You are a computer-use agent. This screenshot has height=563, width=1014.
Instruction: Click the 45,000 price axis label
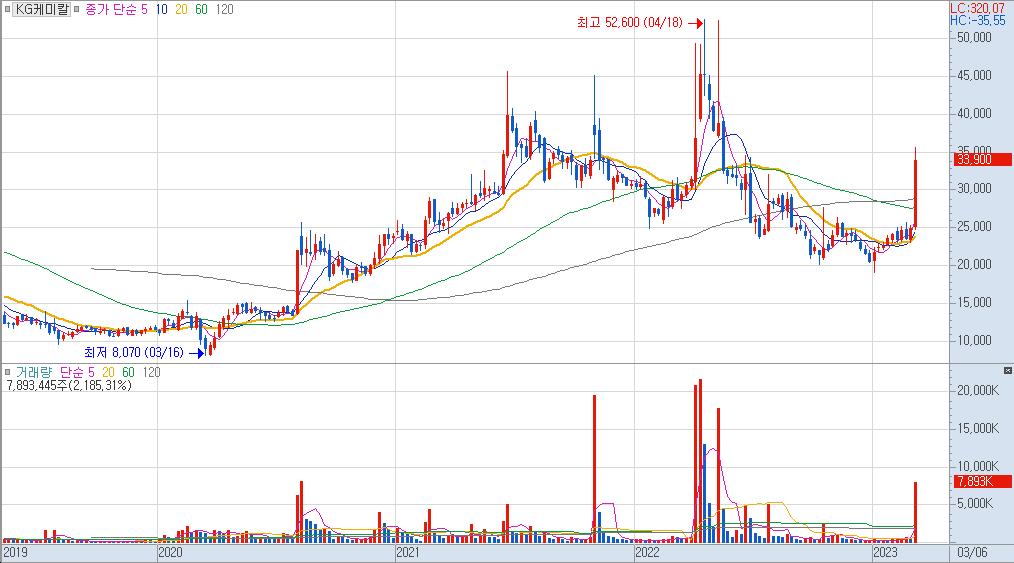[973, 76]
